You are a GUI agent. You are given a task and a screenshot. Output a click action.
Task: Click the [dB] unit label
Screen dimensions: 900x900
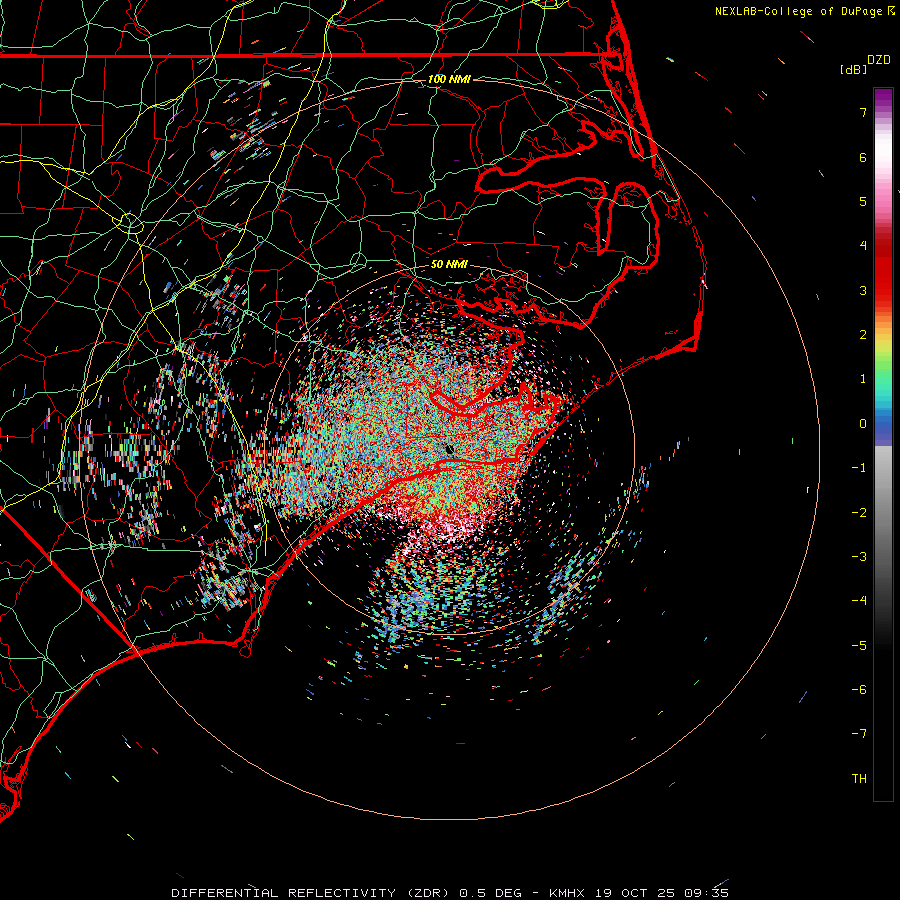click(853, 69)
